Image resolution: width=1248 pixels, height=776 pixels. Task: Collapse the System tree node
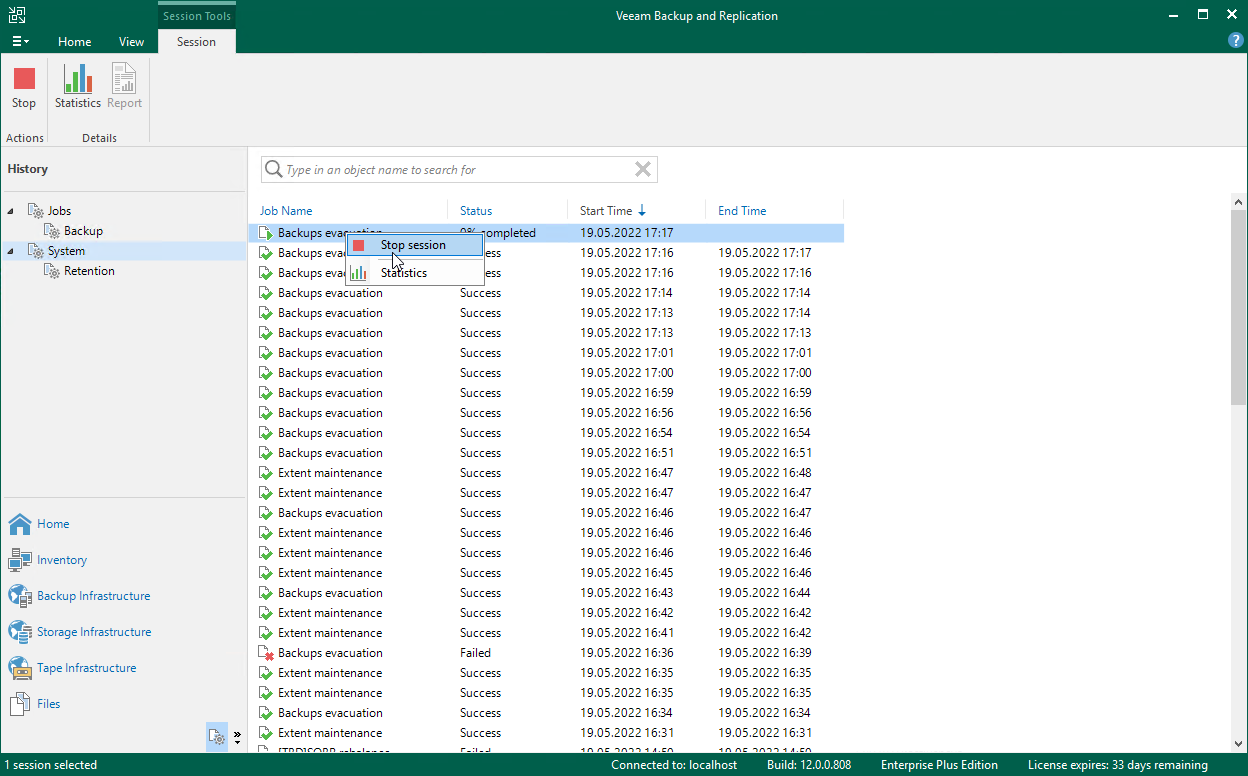point(11,251)
